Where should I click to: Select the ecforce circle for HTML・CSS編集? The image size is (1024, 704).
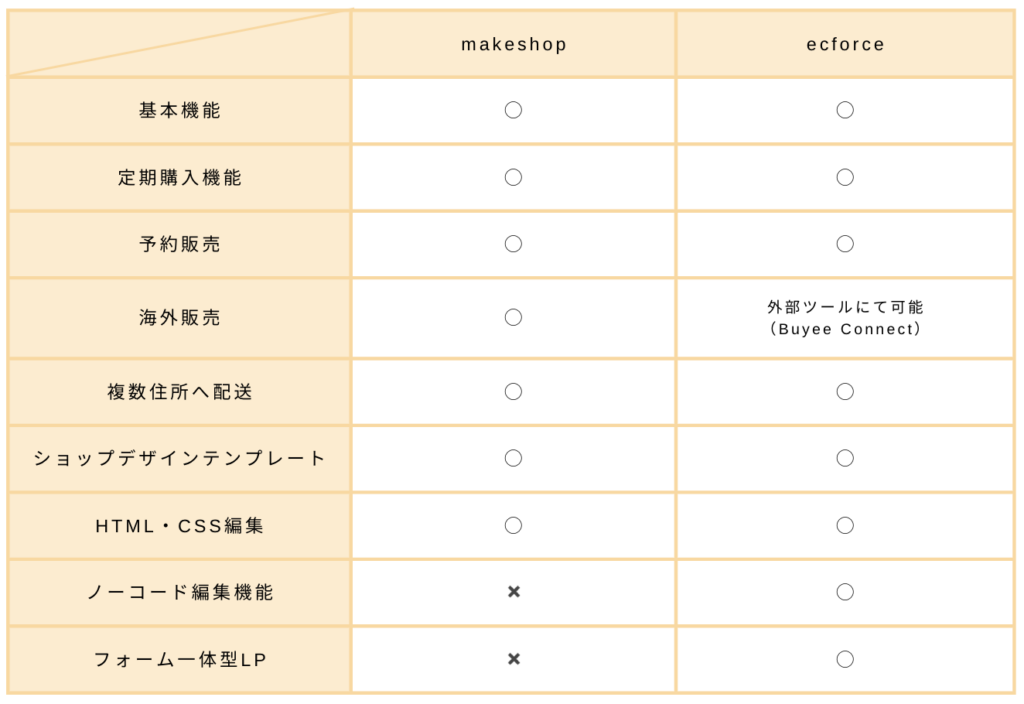click(x=845, y=525)
